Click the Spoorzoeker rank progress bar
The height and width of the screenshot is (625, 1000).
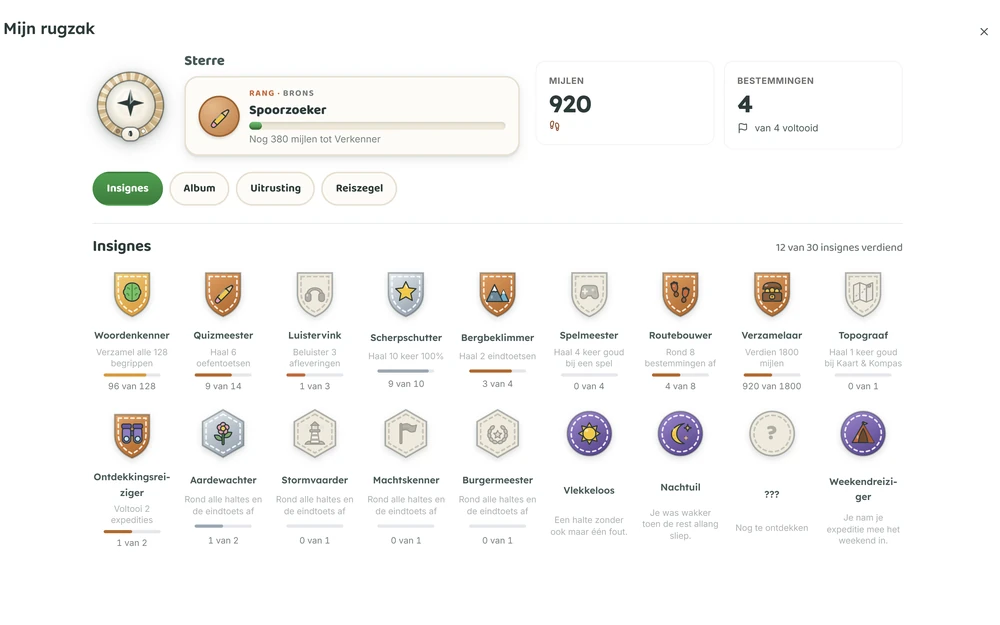point(377,126)
